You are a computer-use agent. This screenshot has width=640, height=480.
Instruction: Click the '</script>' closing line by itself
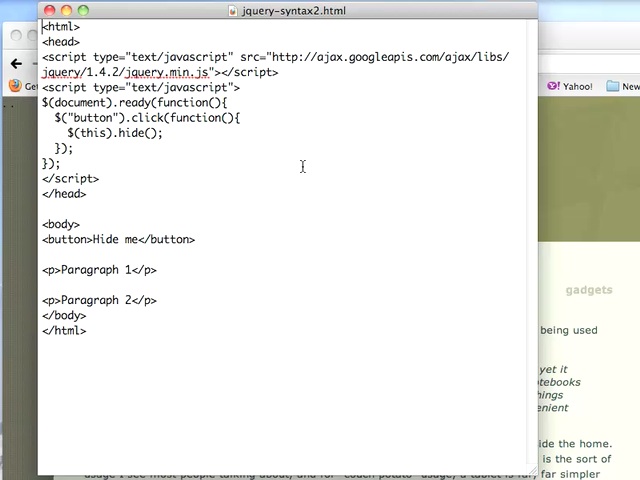[70, 179]
